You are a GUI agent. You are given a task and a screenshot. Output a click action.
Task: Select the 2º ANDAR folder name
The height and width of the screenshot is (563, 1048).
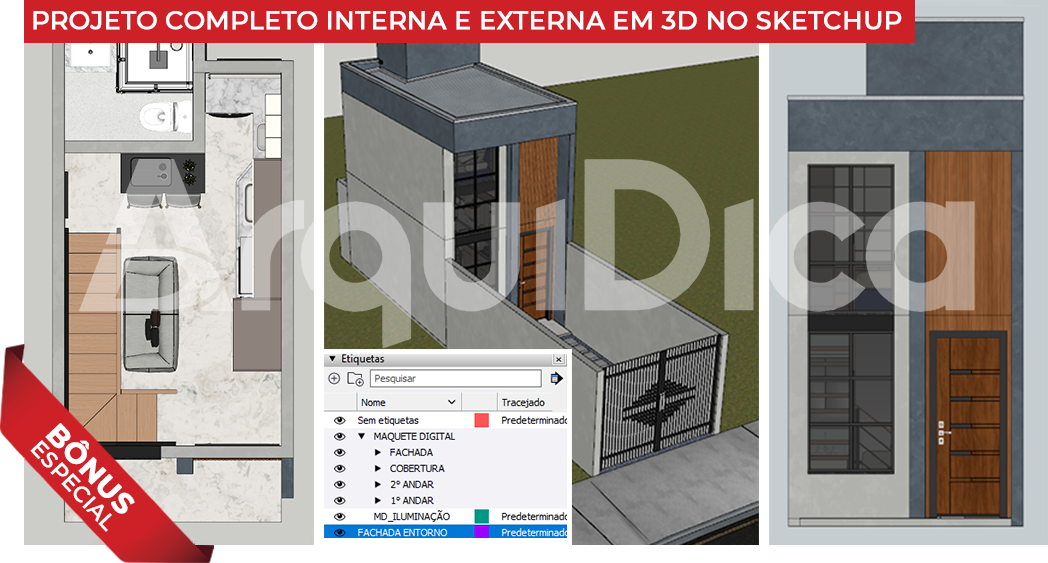[412, 485]
